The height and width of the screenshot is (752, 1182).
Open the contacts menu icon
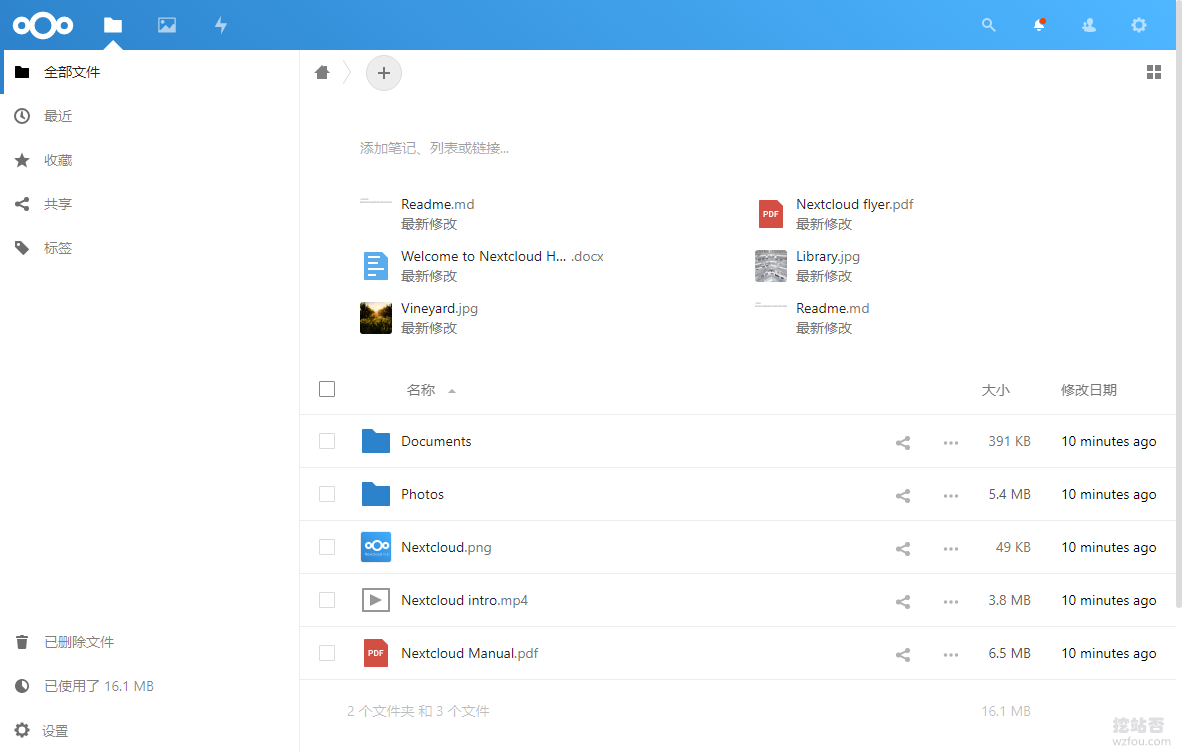click(x=1089, y=25)
